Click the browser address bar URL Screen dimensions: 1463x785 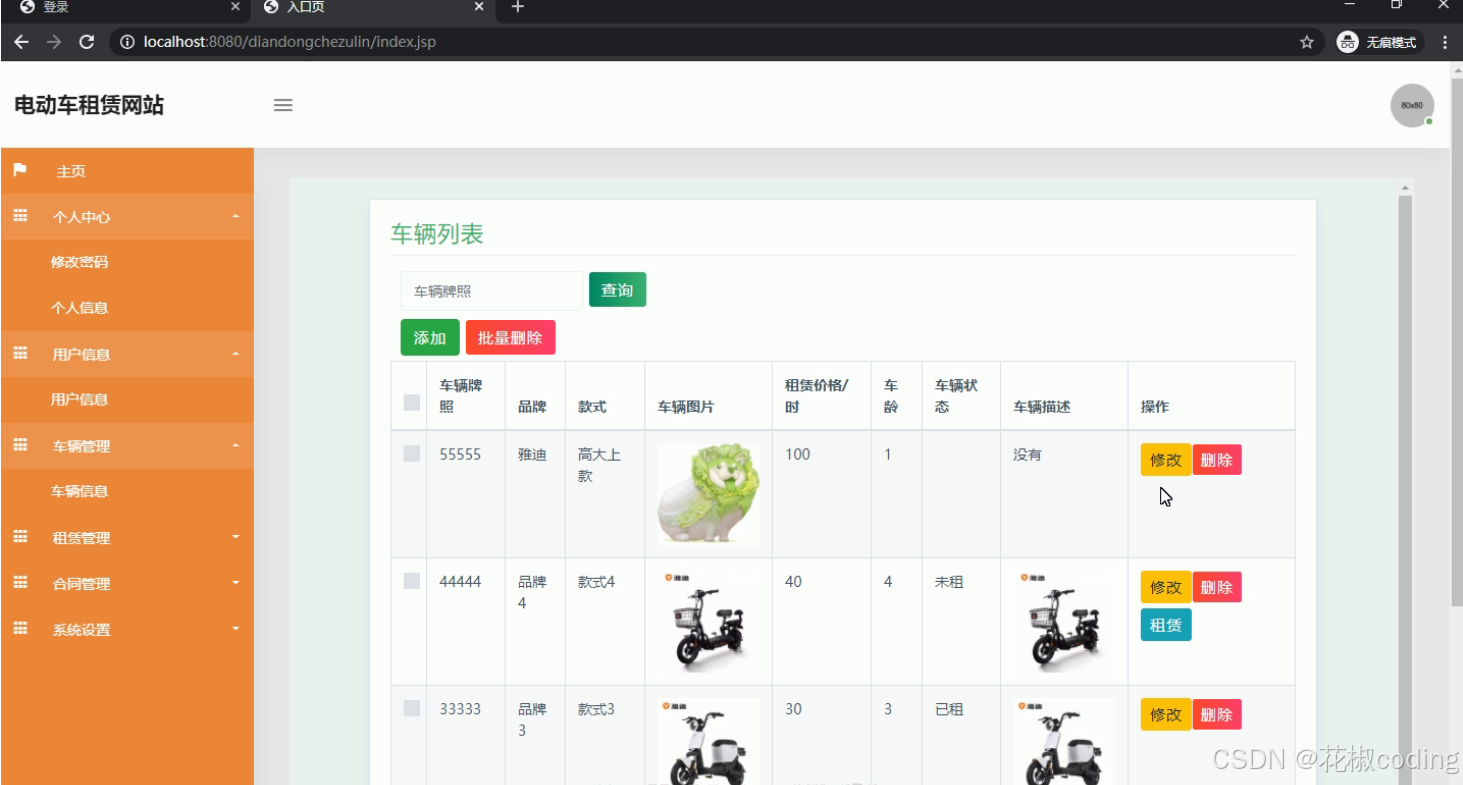pos(290,42)
